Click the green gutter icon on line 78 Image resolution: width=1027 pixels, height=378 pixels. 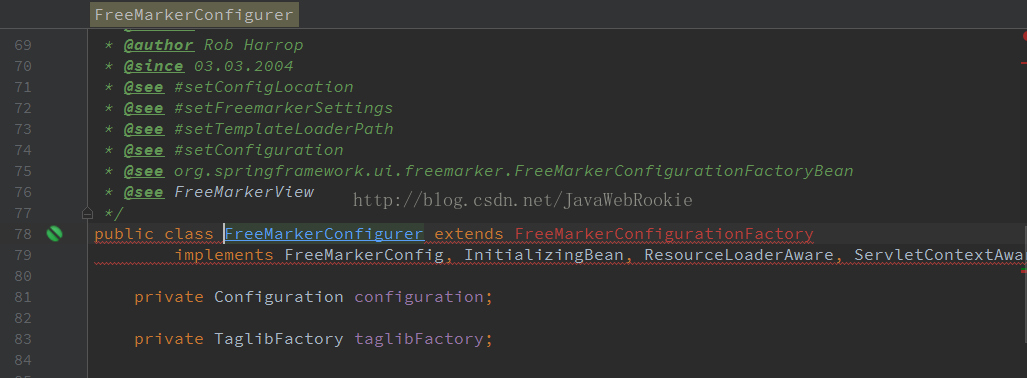pos(54,233)
